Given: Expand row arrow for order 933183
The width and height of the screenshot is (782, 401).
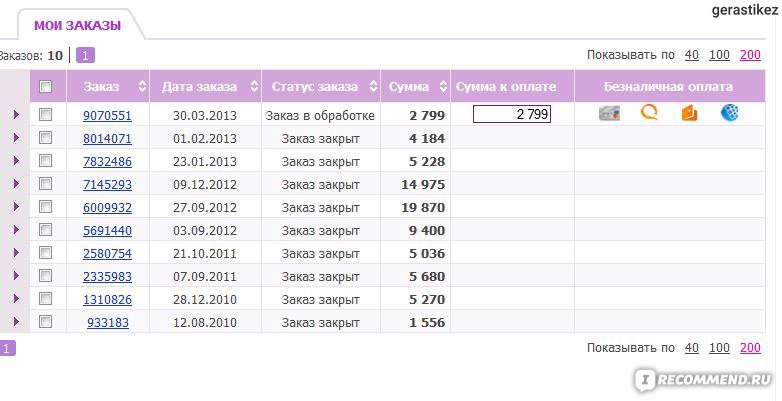Looking at the screenshot, I should coord(16,322).
